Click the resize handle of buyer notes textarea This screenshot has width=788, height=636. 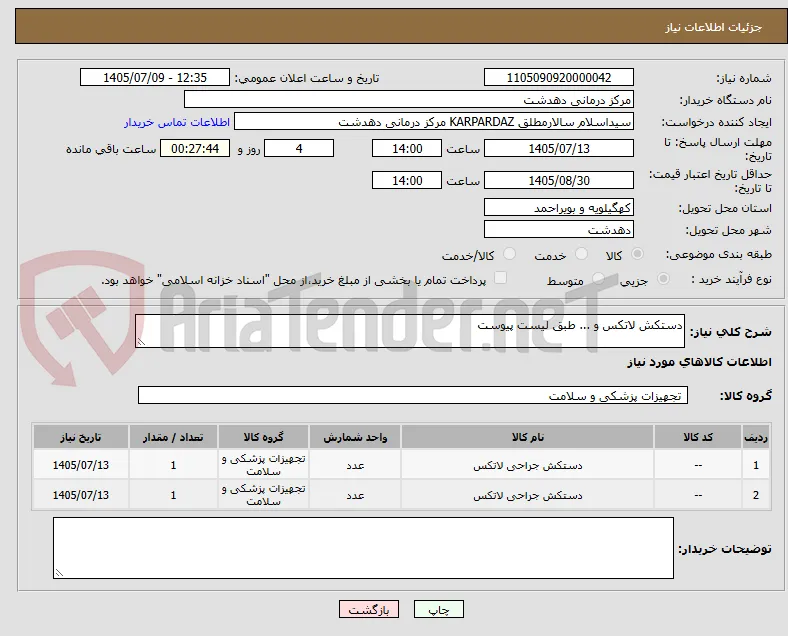(x=59, y=573)
